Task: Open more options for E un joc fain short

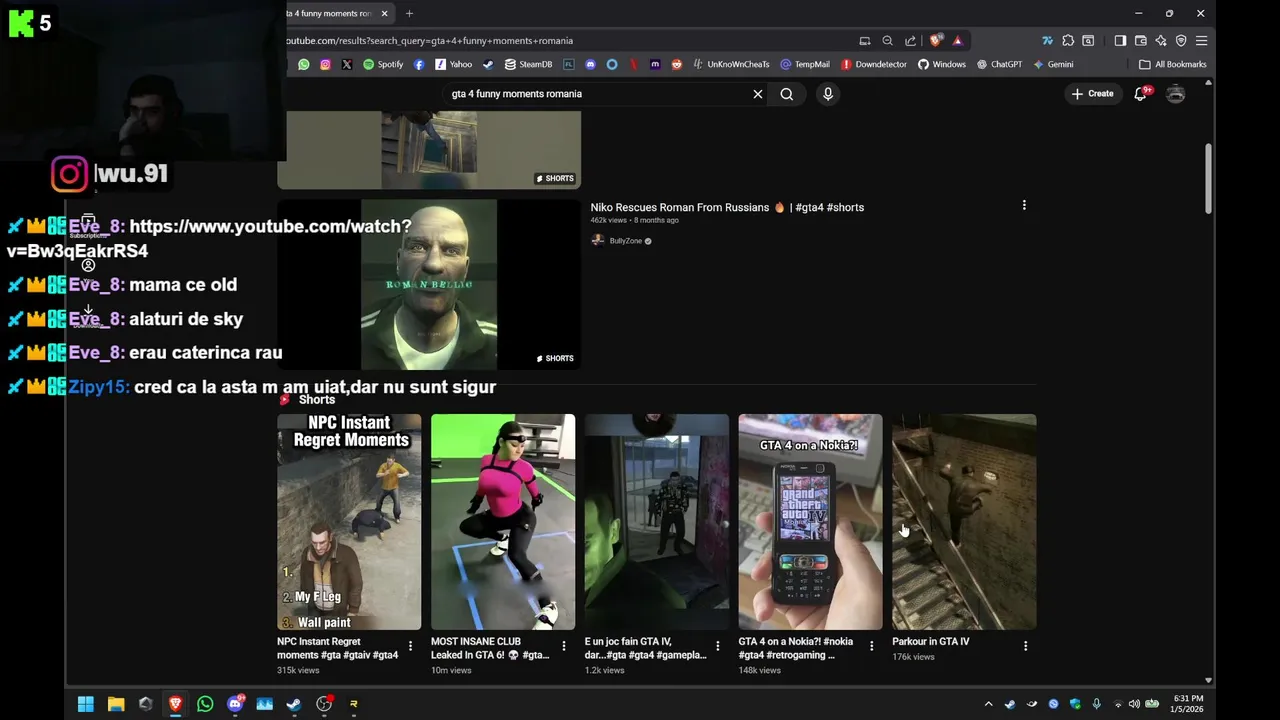Action: 718,646
